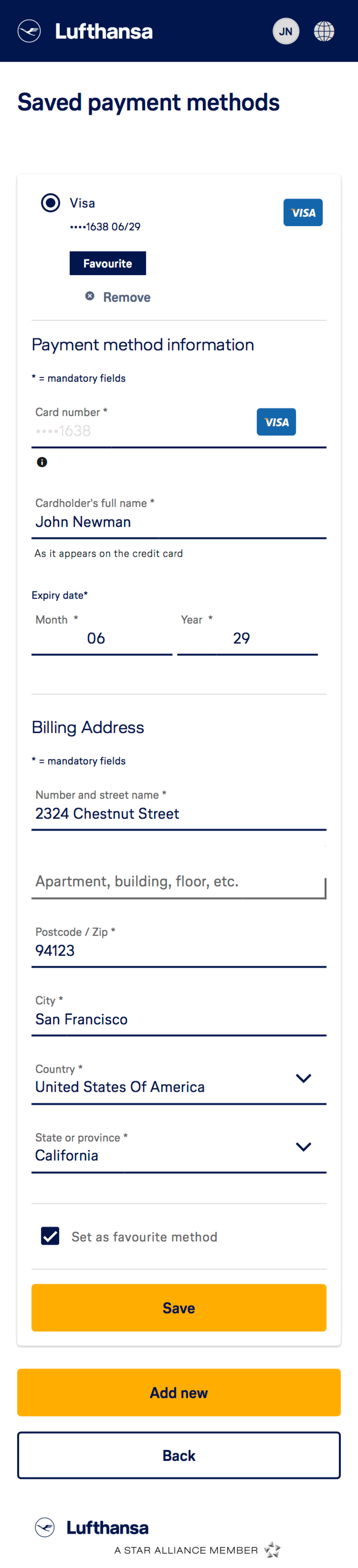Click the Remove icon for the saved Visa
Viewport: 358px width, 1568px height.
point(90,296)
